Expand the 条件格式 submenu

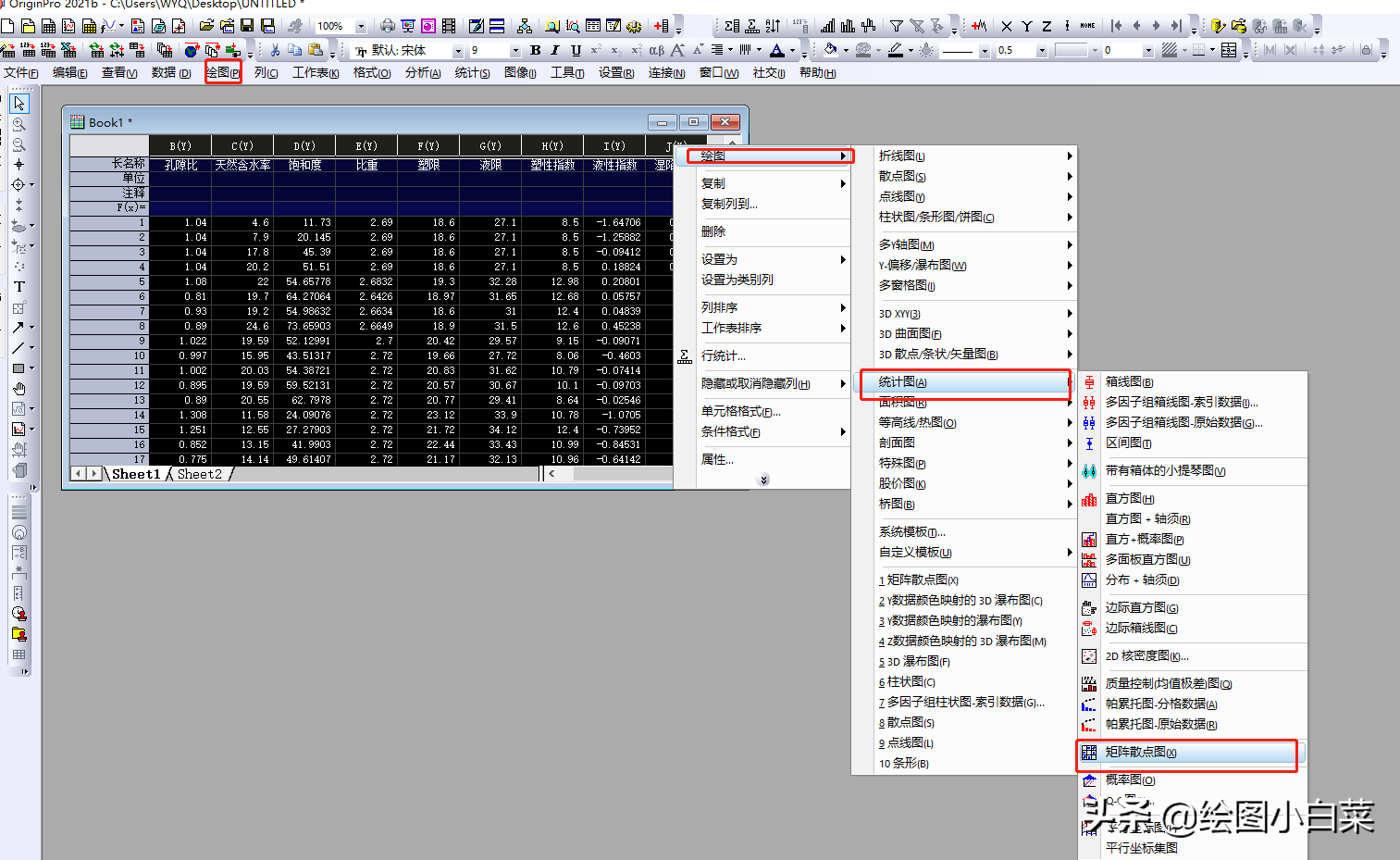click(x=773, y=431)
